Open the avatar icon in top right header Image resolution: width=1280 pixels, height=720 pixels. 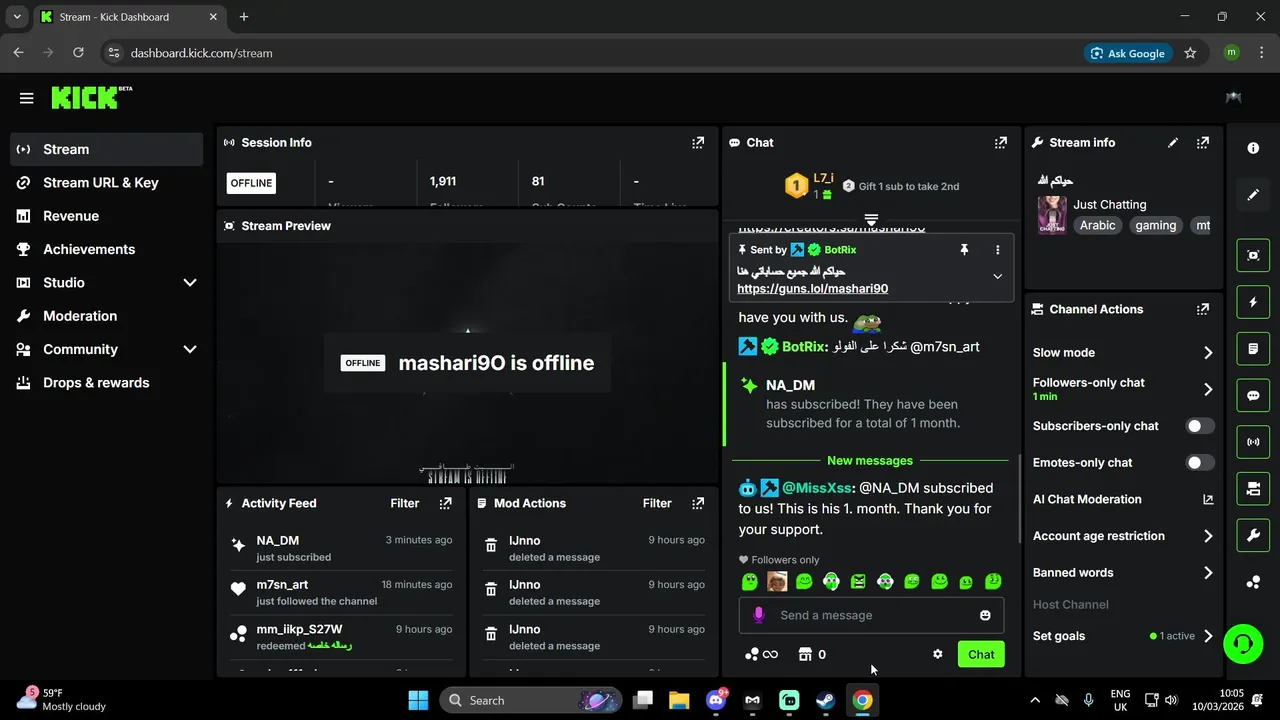point(1233,98)
